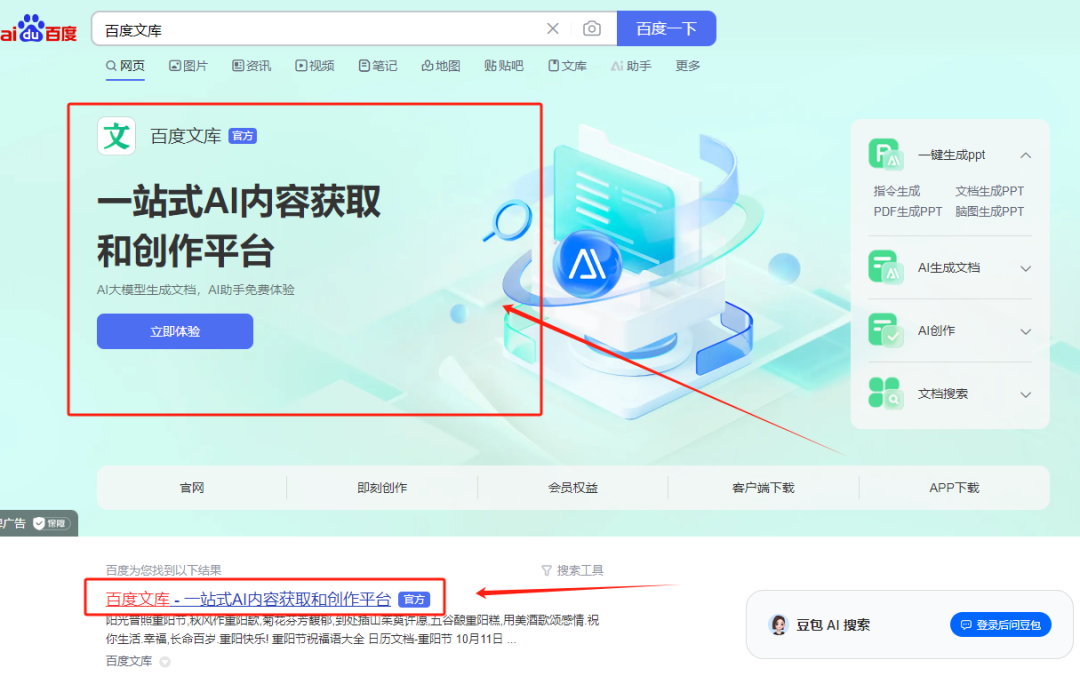
Task: Open the 视频 tab
Action: tap(315, 66)
